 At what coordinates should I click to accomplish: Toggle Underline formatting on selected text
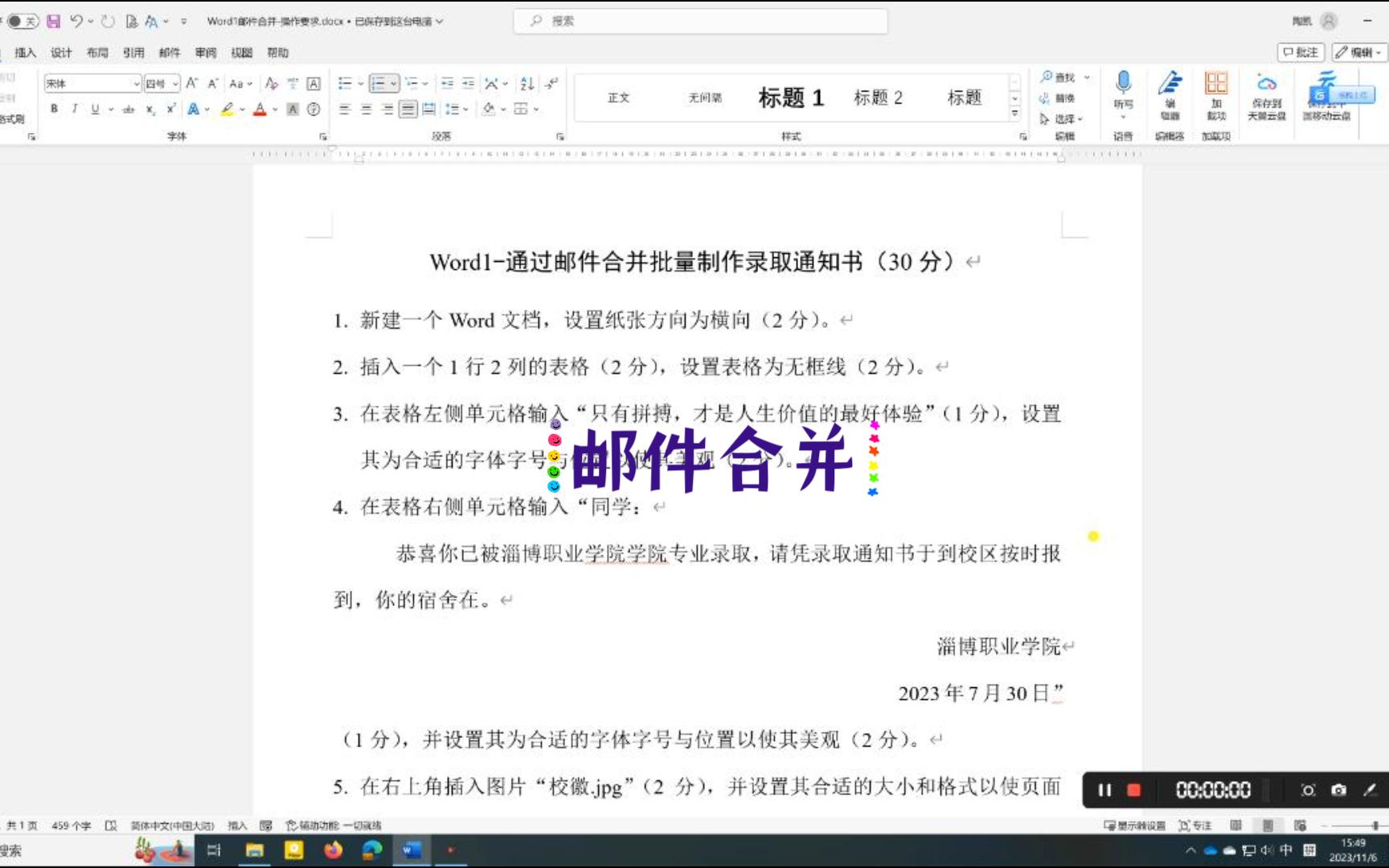[x=94, y=108]
